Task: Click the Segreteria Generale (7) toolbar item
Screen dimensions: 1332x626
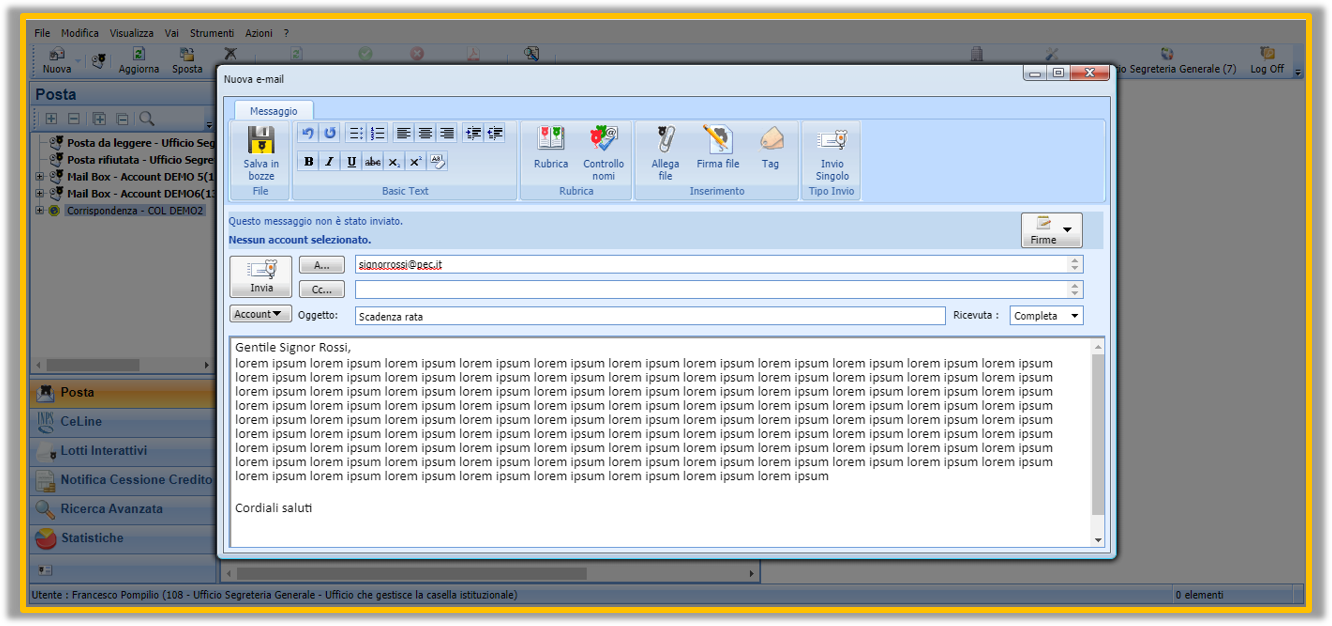Action: (x=1176, y=61)
